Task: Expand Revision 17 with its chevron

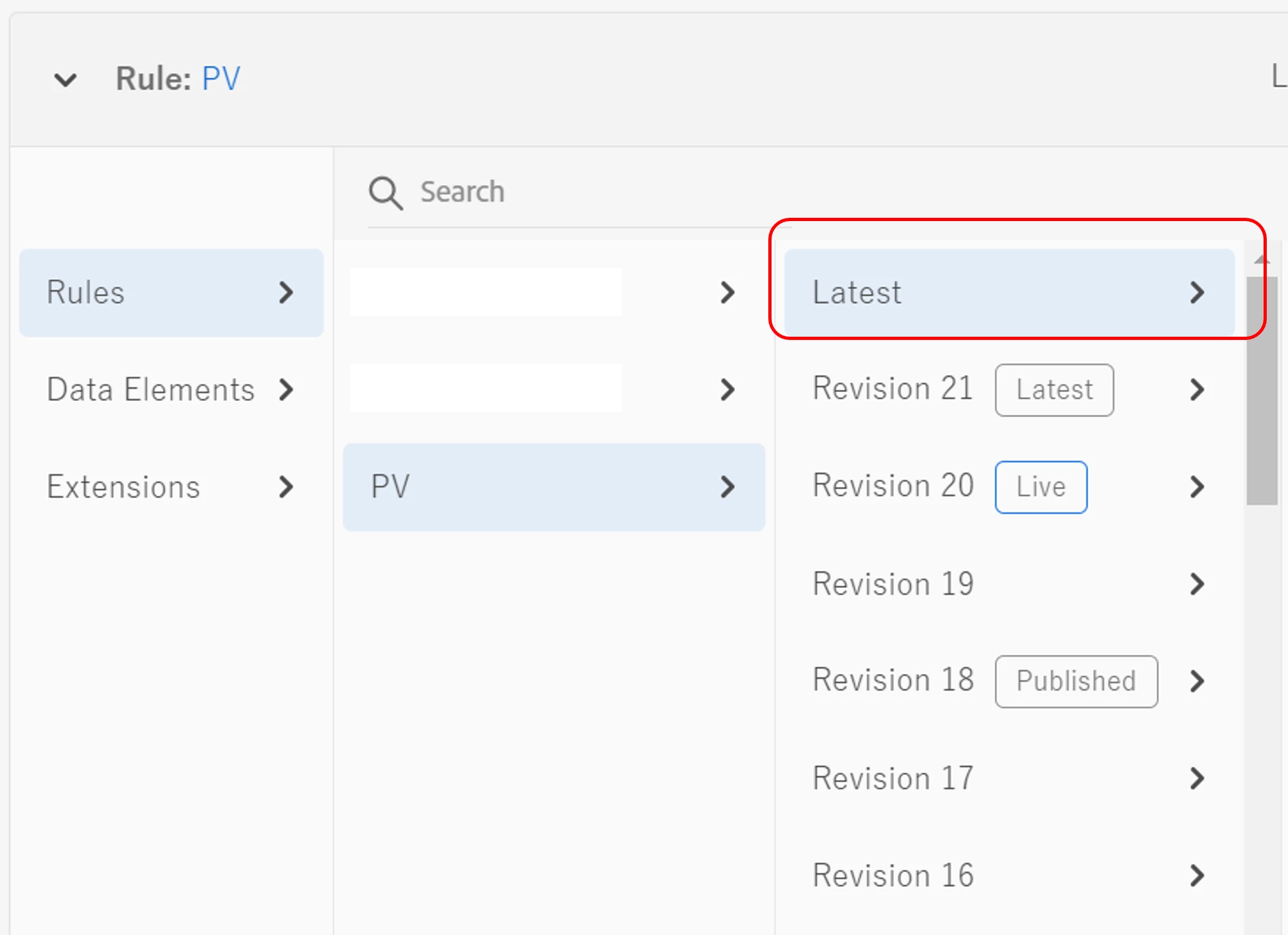Action: [x=1196, y=778]
